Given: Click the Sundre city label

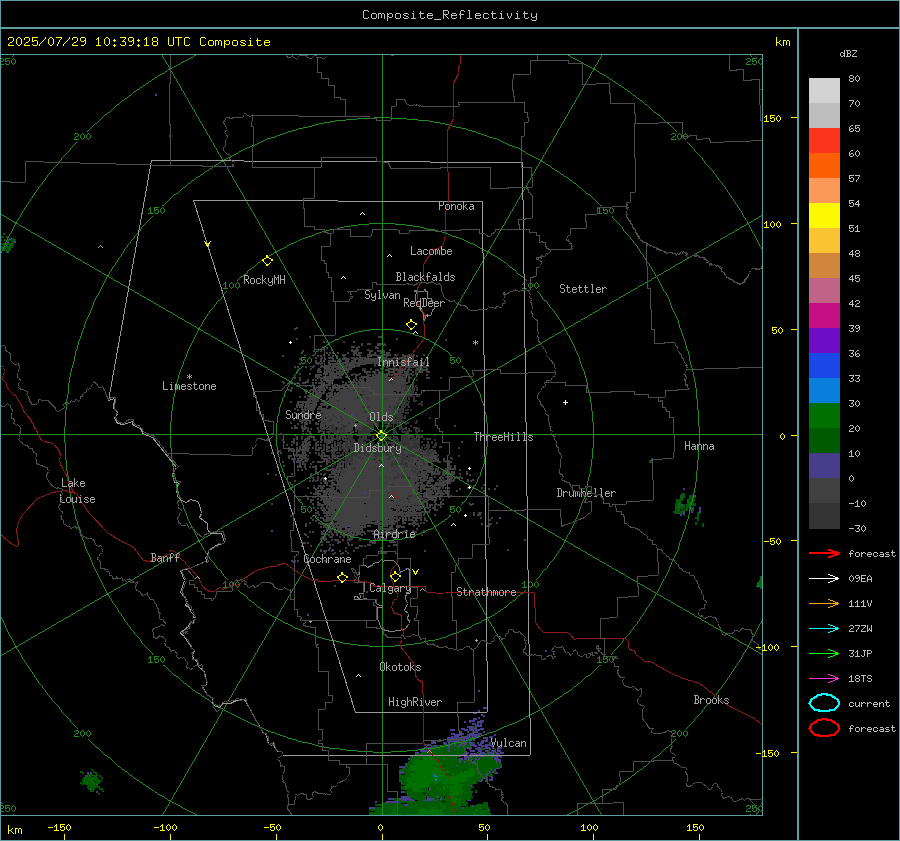Looking at the screenshot, I should point(303,414).
